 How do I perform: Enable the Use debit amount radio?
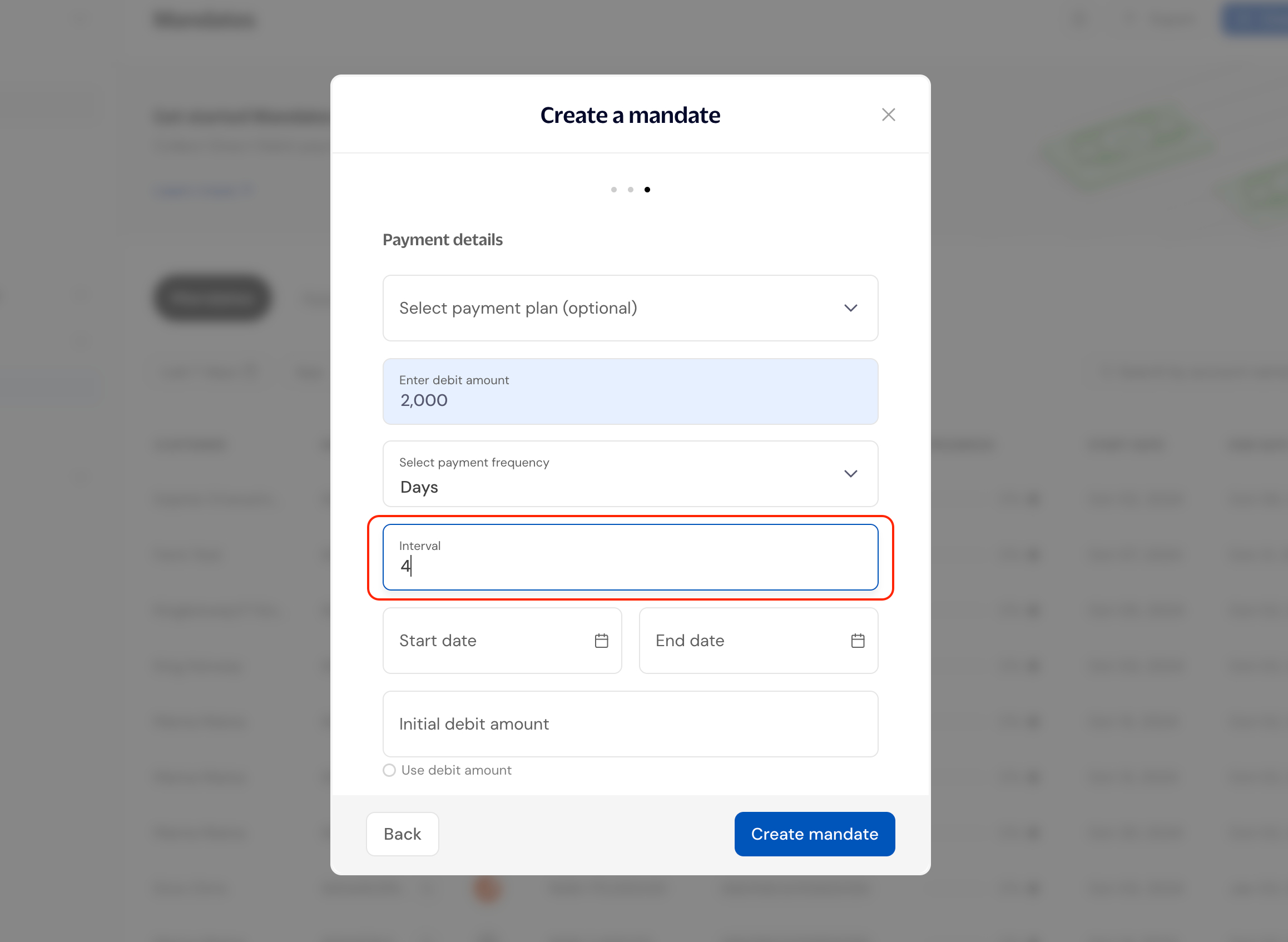pos(389,770)
